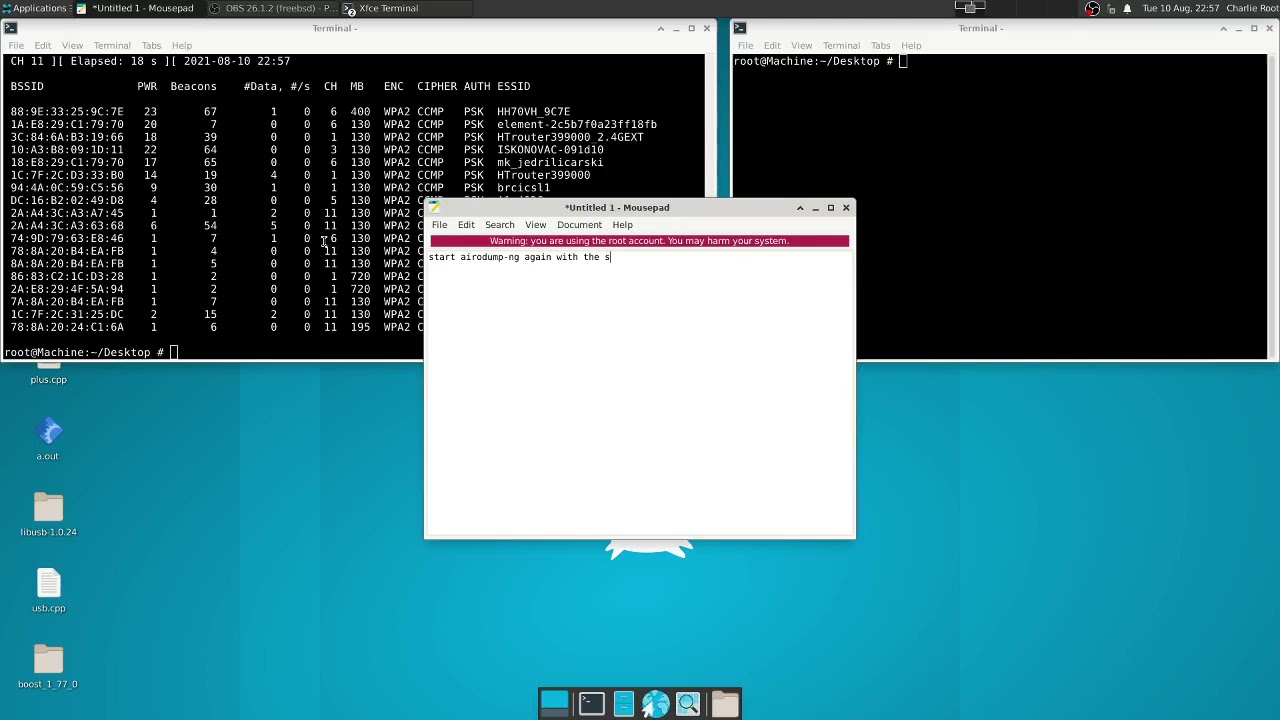1280x720 pixels.
Task: Open Terminal menu in the left Terminal window
Action: [x=112, y=45]
